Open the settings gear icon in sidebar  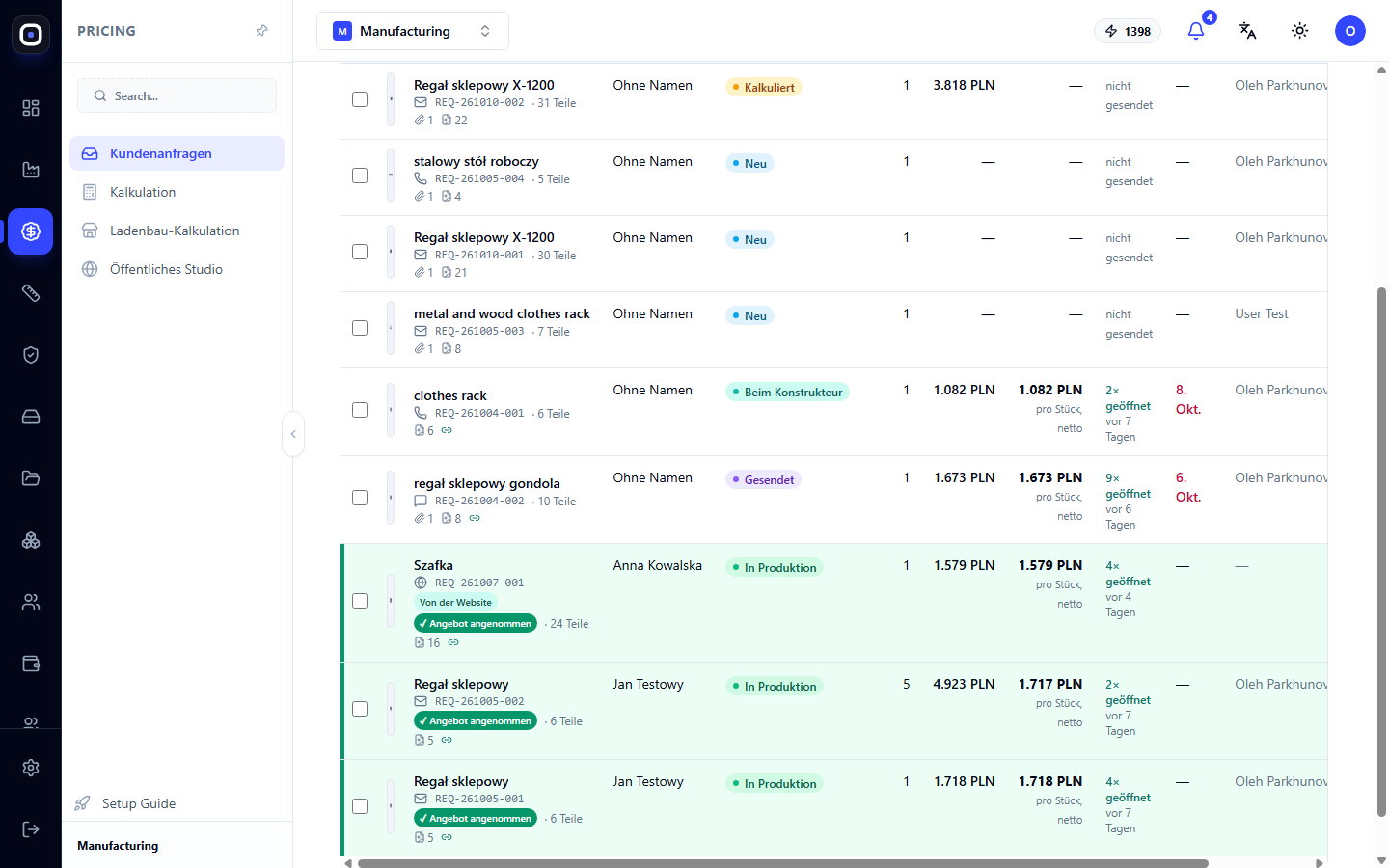coord(31,768)
